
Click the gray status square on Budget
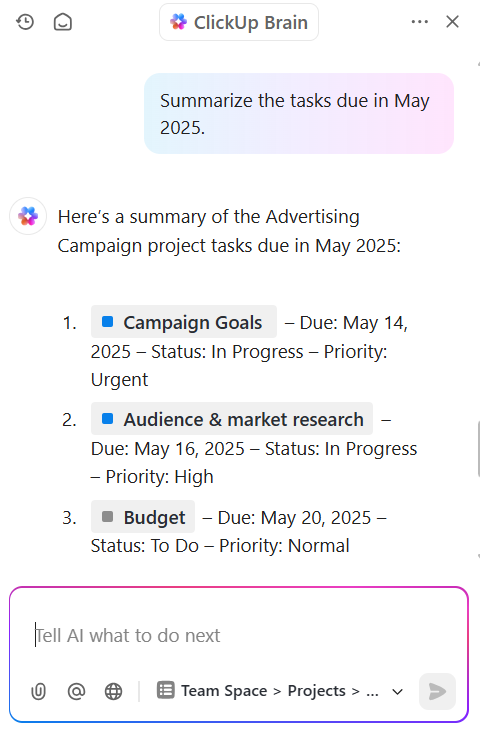[x=108, y=517]
